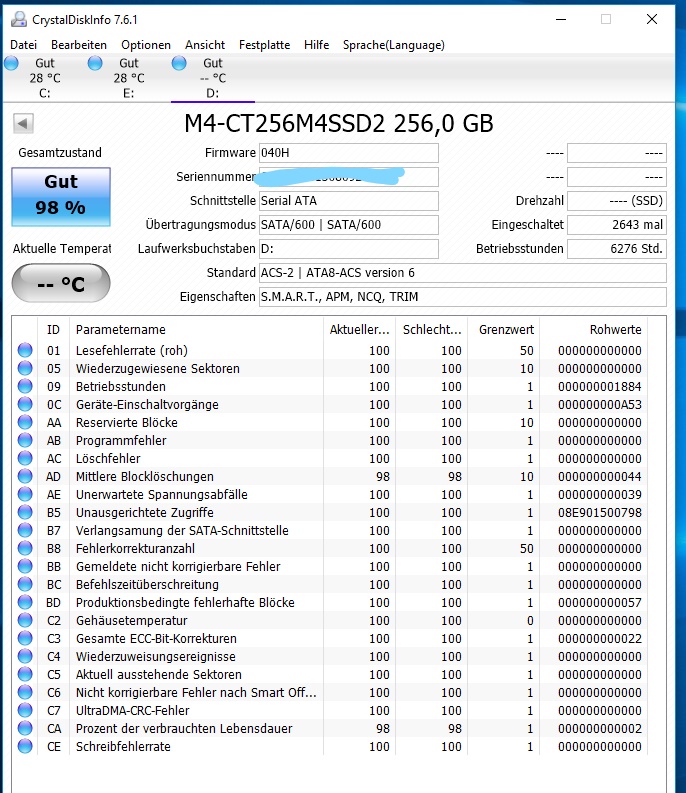Click the status orb of row AE Unerwartete Spannungsabfälle
The image size is (686, 793).
tap(25, 494)
